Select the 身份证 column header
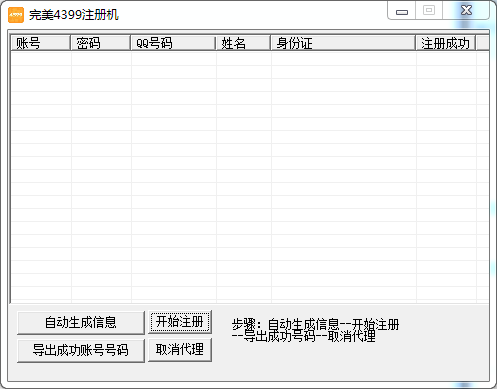 [343, 43]
